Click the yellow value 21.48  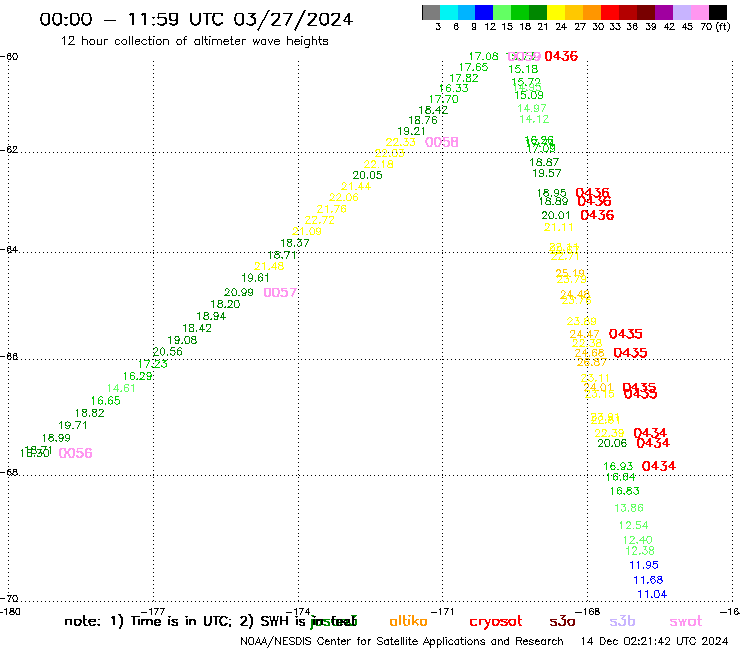pos(269,266)
